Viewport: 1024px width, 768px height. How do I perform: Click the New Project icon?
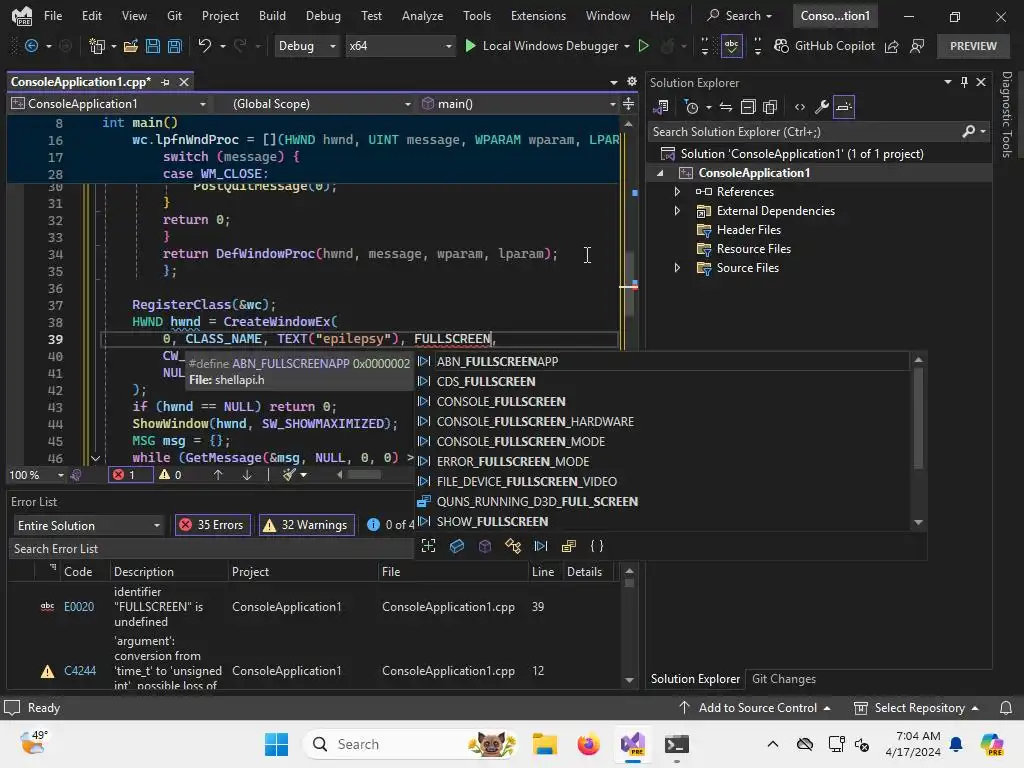coord(97,46)
